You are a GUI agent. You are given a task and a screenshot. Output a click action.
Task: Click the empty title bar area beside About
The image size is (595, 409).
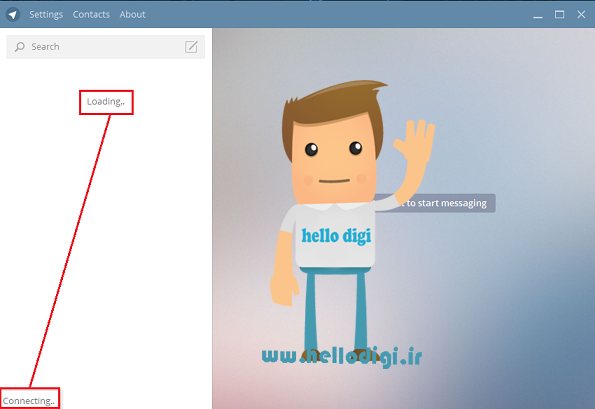[x=338, y=14]
